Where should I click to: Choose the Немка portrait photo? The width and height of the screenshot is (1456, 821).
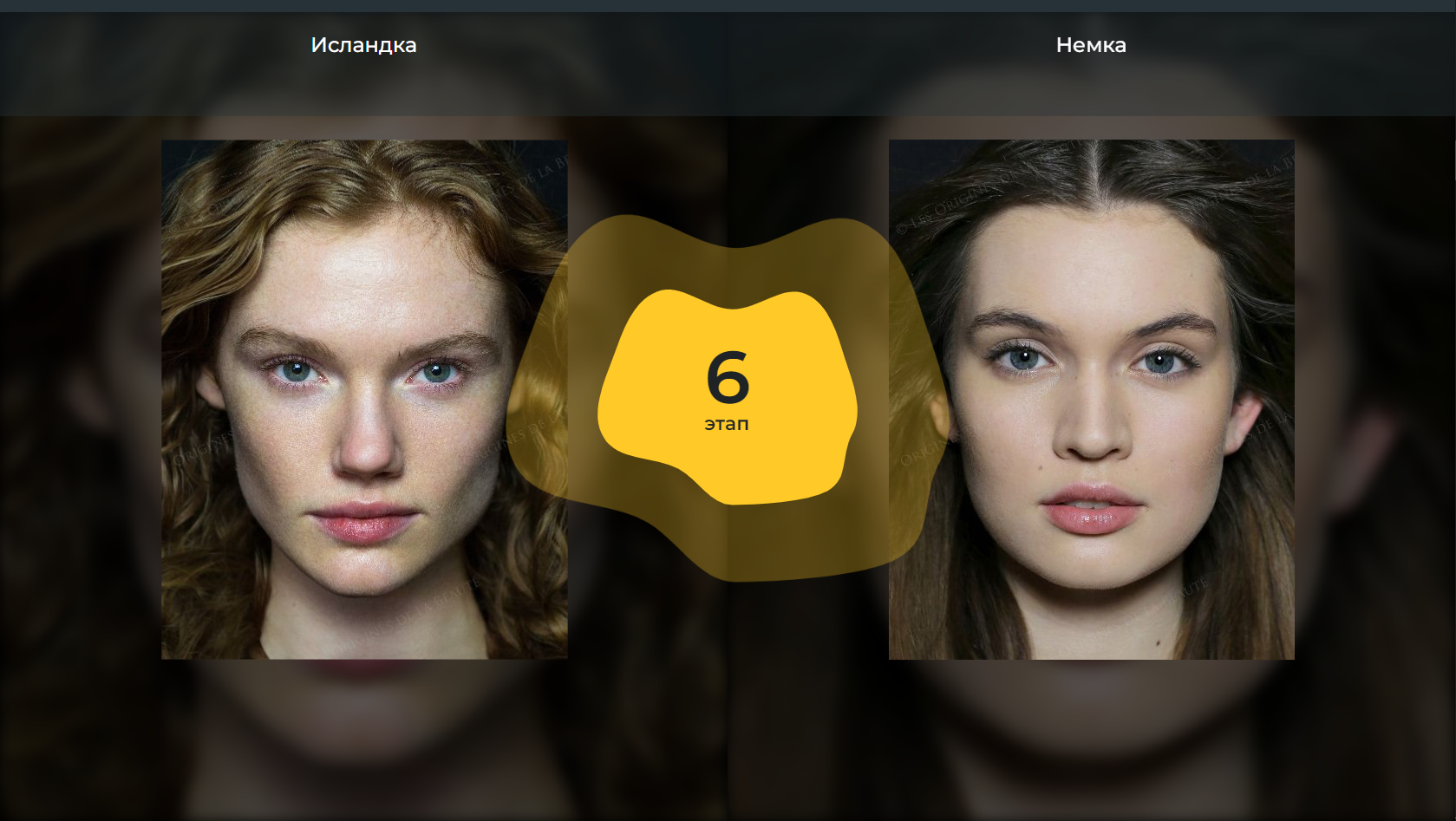click(1092, 400)
